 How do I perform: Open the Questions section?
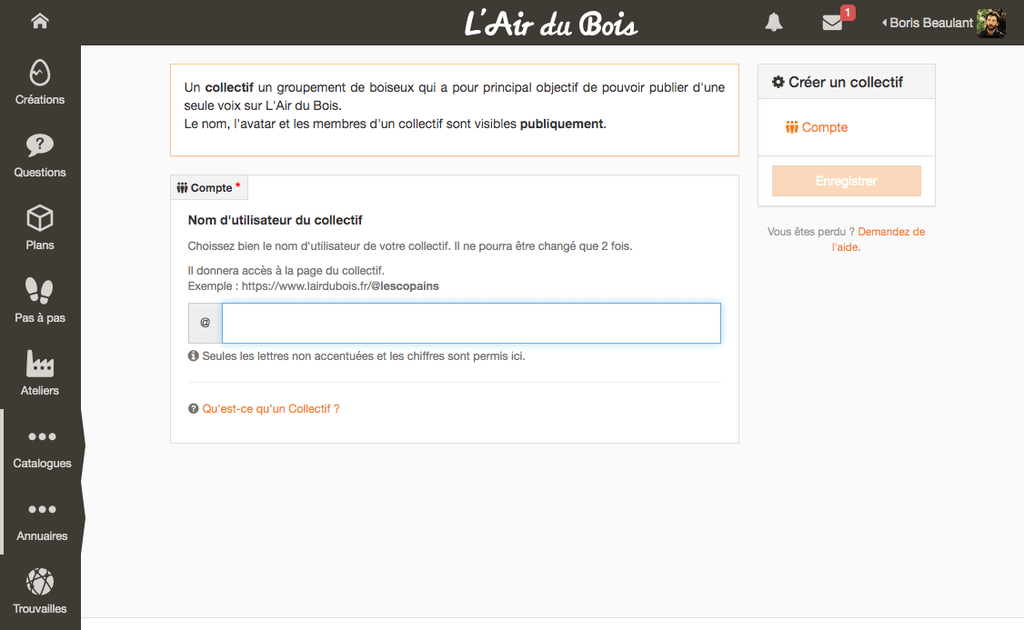click(40, 155)
